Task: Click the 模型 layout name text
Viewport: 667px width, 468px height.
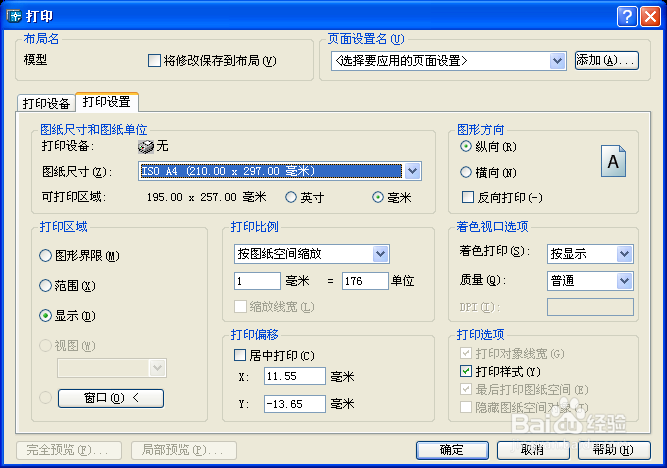Action: (35, 60)
